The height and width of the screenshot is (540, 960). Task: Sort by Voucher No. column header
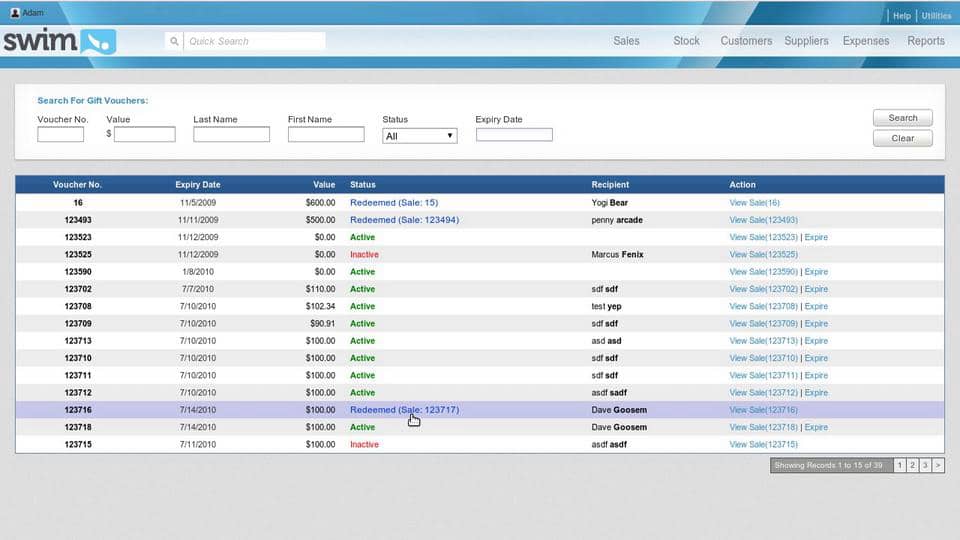pyautogui.click(x=77, y=184)
